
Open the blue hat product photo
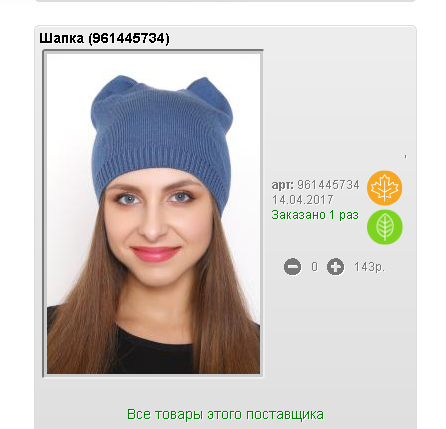pos(153,213)
